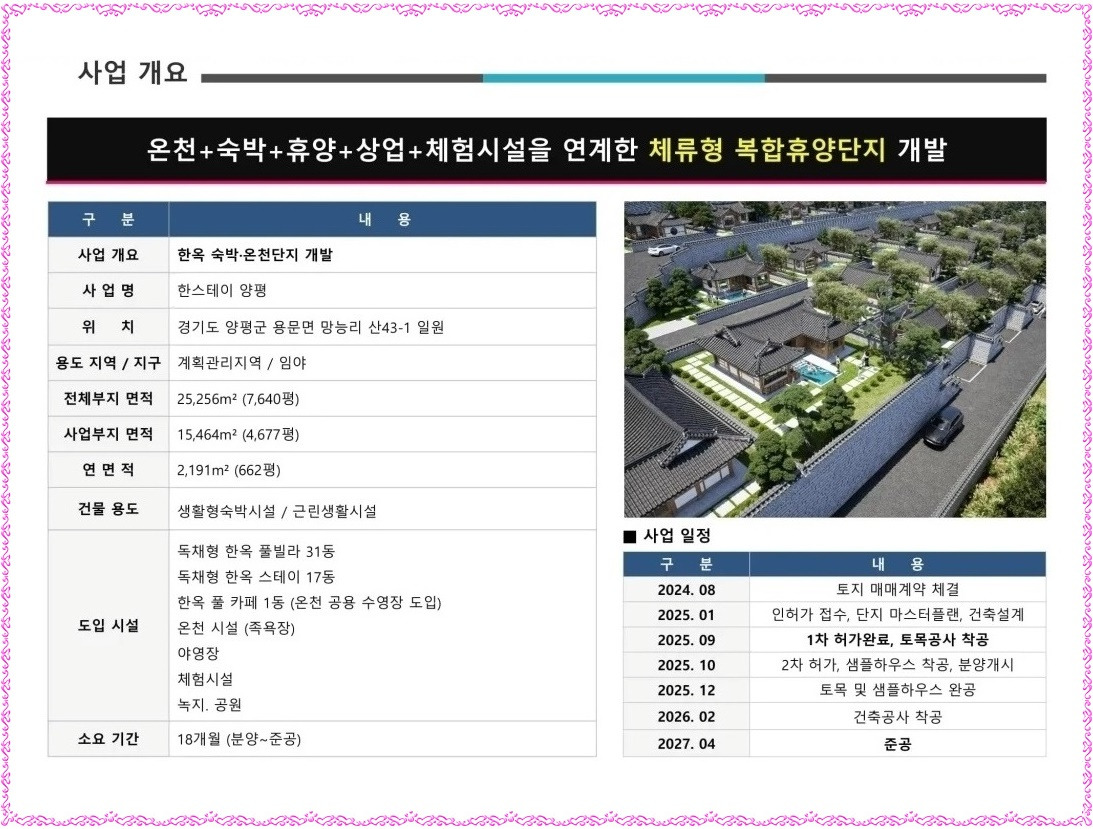Click the '위 치' row label
The width and height of the screenshot is (1093, 829).
click(108, 327)
